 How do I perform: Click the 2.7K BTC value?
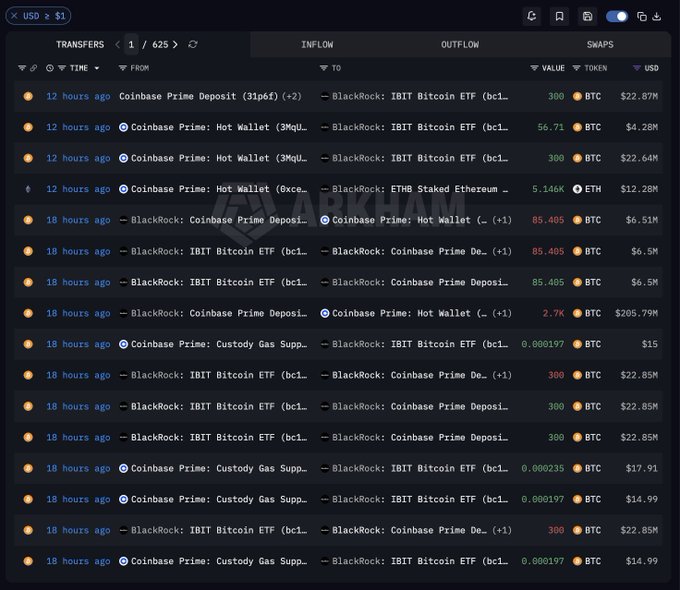[x=553, y=313]
